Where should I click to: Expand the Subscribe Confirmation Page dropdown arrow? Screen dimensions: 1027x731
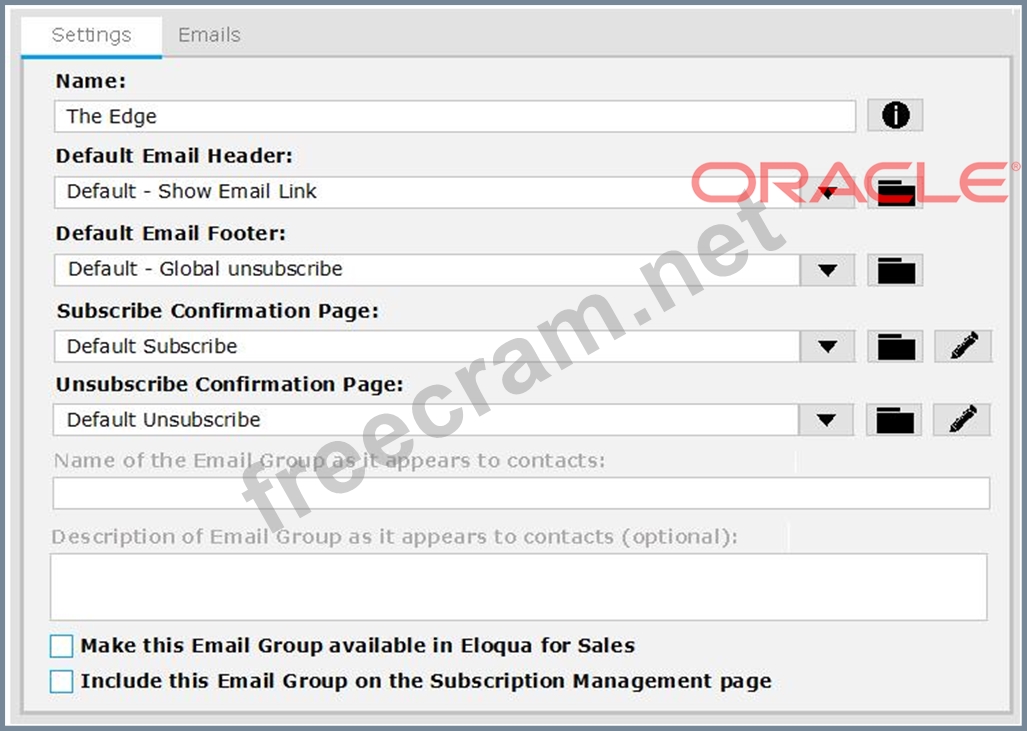point(827,346)
